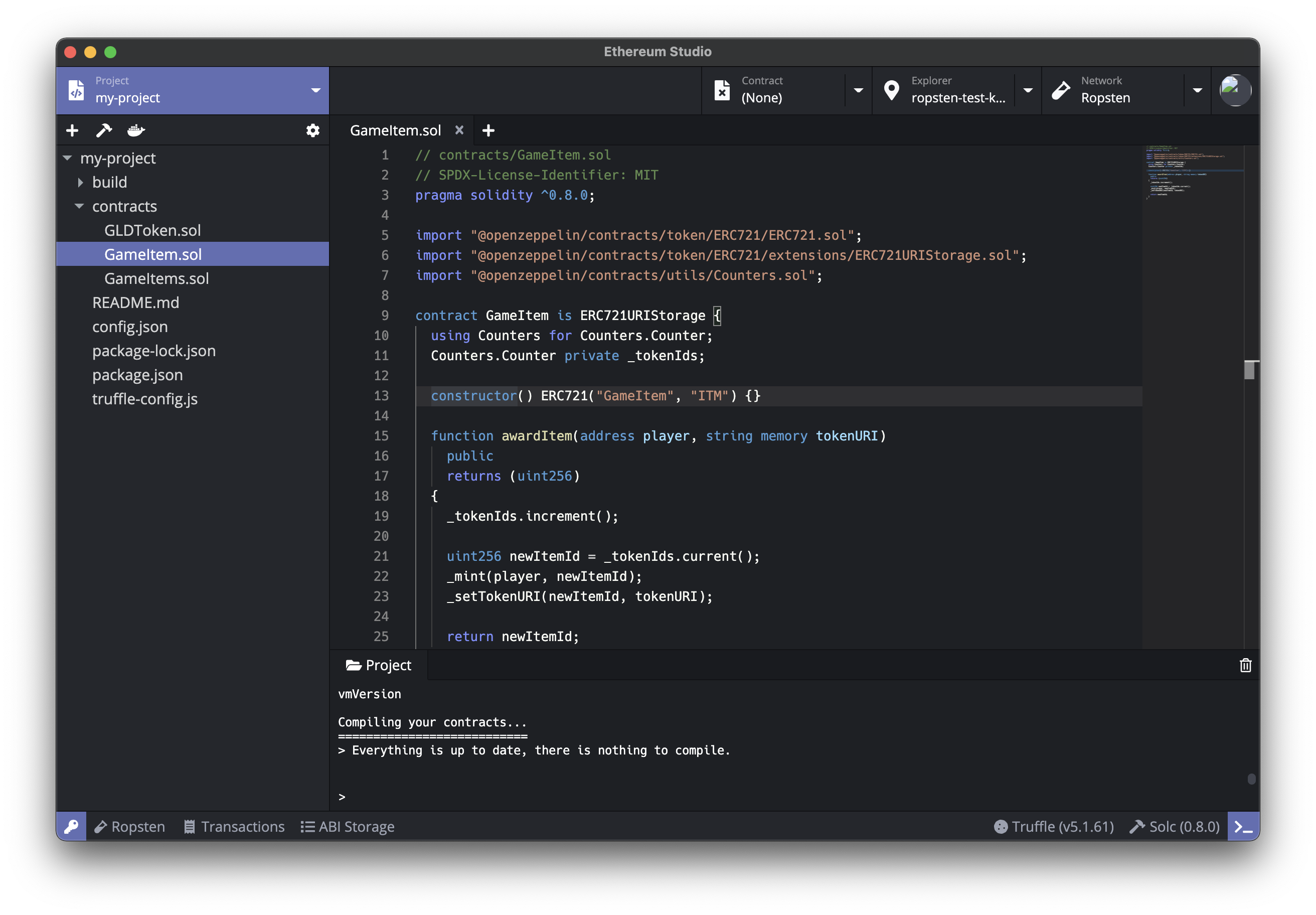Viewport: 1316px width, 915px height.
Task: Click the editor vertical scrollbar thumb
Action: click(x=1249, y=370)
